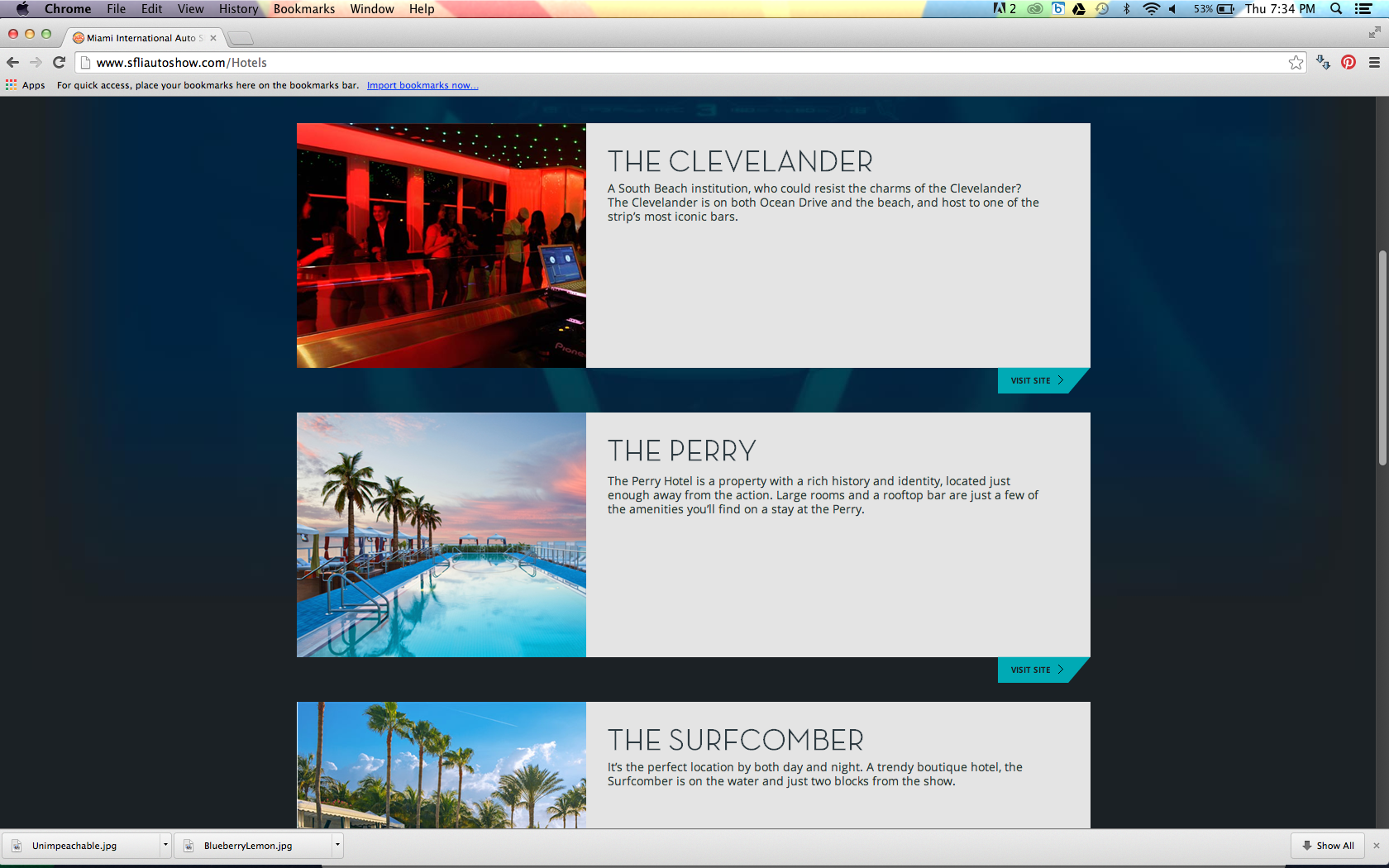1389x868 pixels.
Task: Click Visit Site for The Perry
Action: tap(1043, 670)
